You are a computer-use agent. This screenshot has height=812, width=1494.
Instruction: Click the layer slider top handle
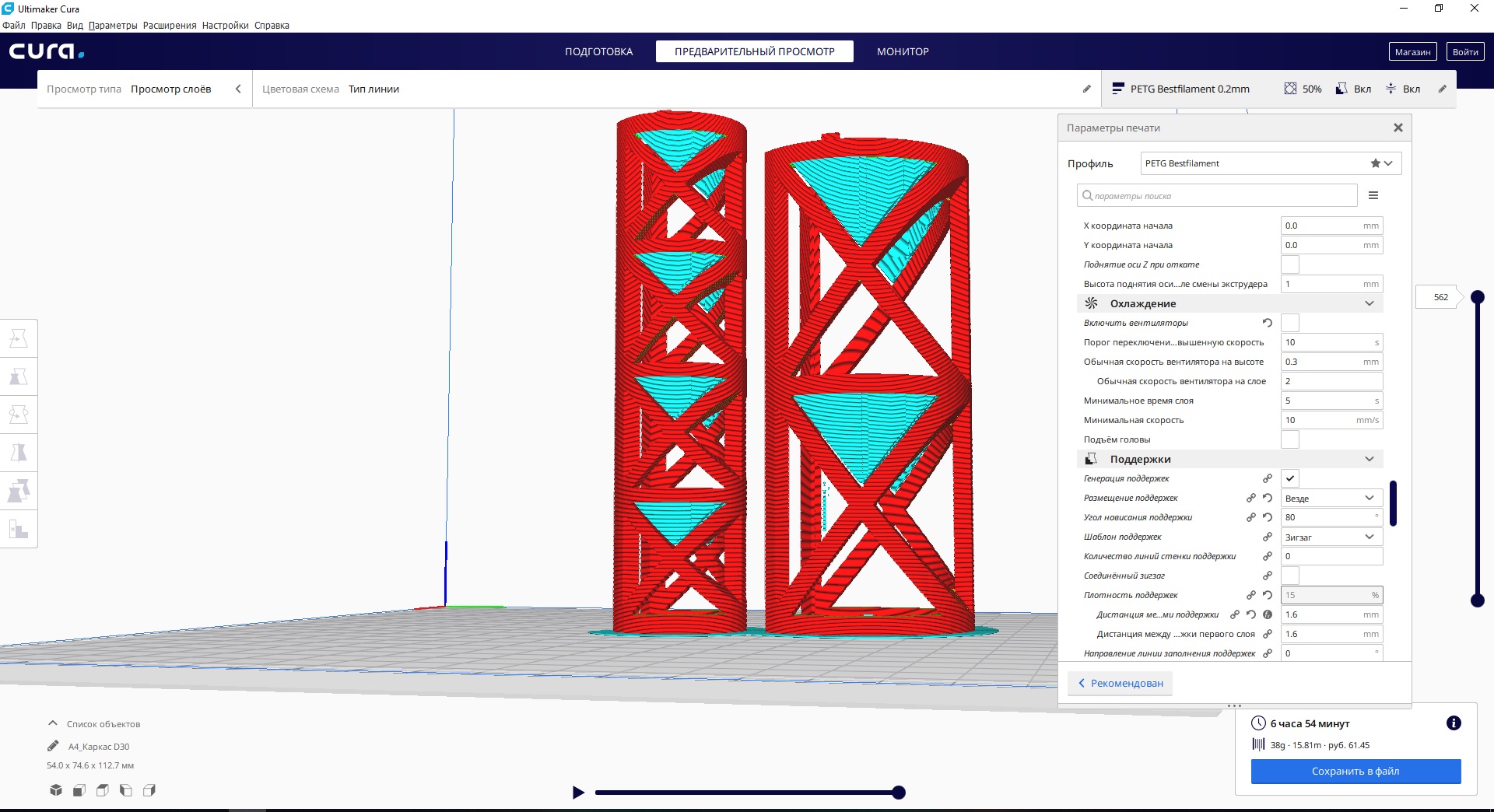1477,297
